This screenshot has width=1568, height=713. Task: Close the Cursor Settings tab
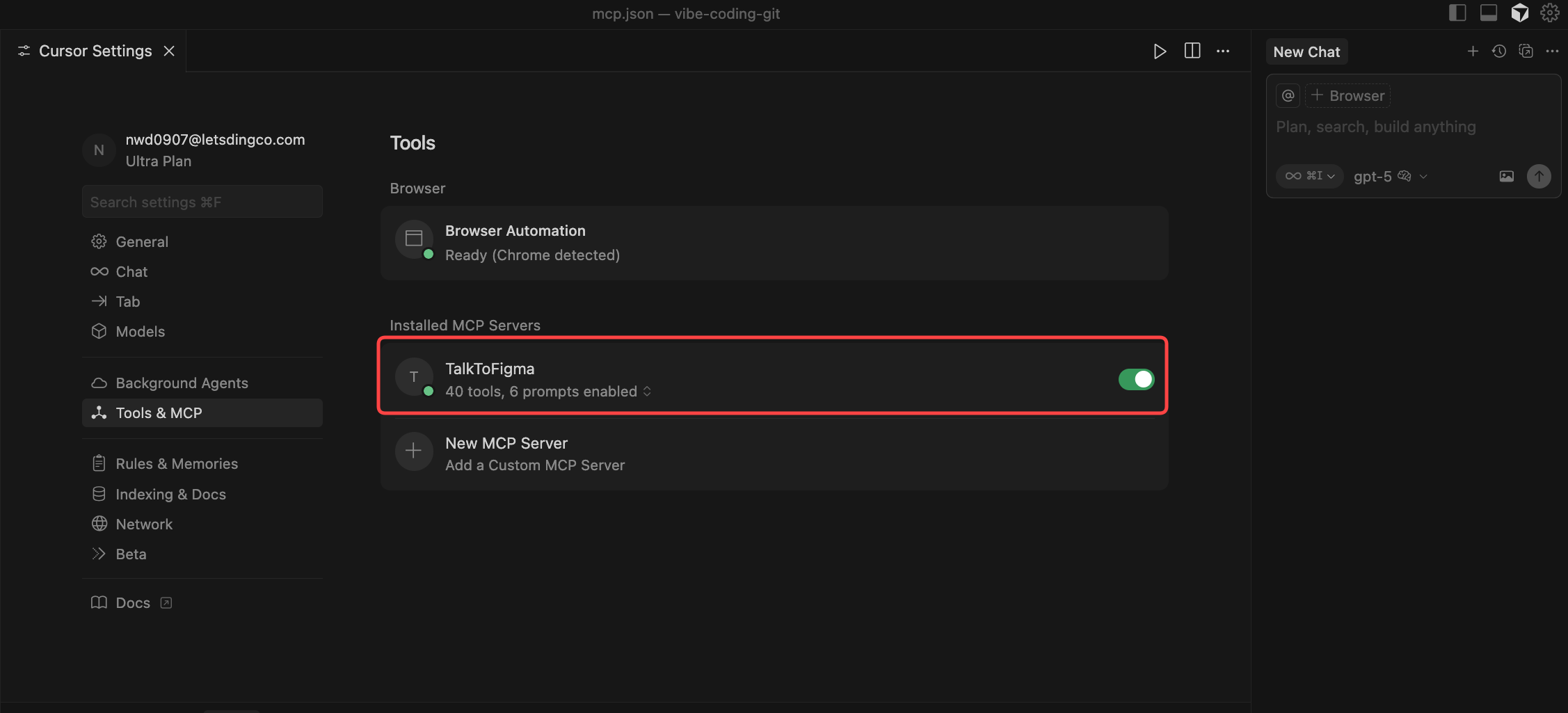[x=169, y=51]
